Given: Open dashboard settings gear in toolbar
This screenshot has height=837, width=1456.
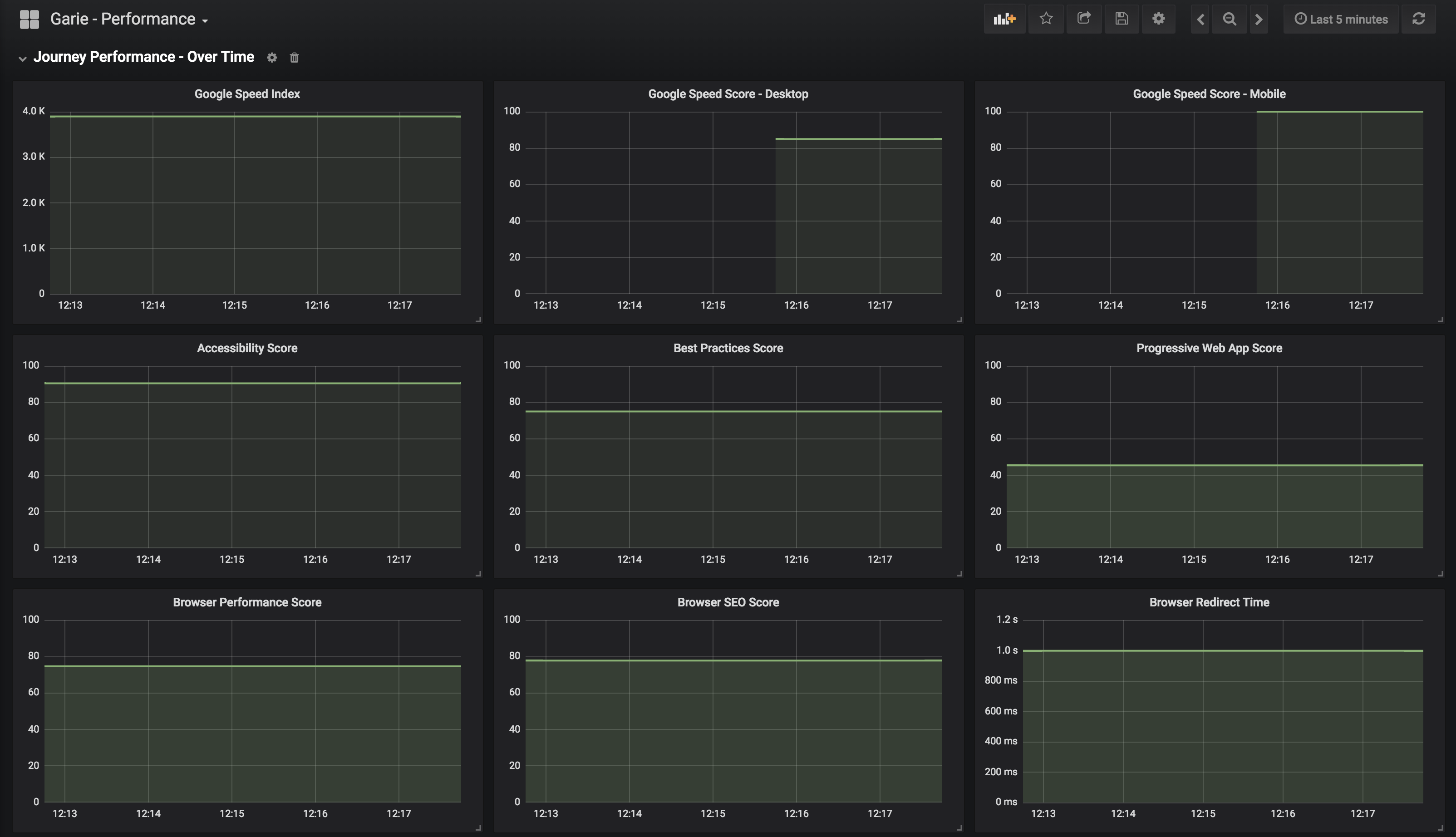Looking at the screenshot, I should point(1158,19).
